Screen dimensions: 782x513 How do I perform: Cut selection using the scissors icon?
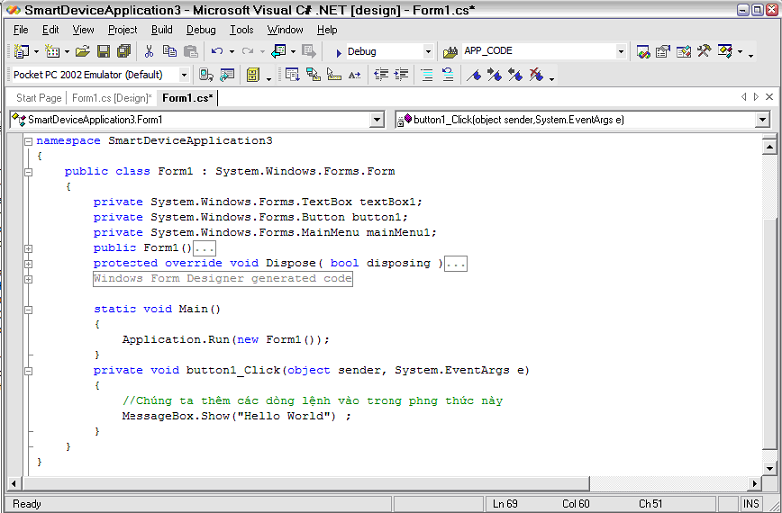click(149, 51)
